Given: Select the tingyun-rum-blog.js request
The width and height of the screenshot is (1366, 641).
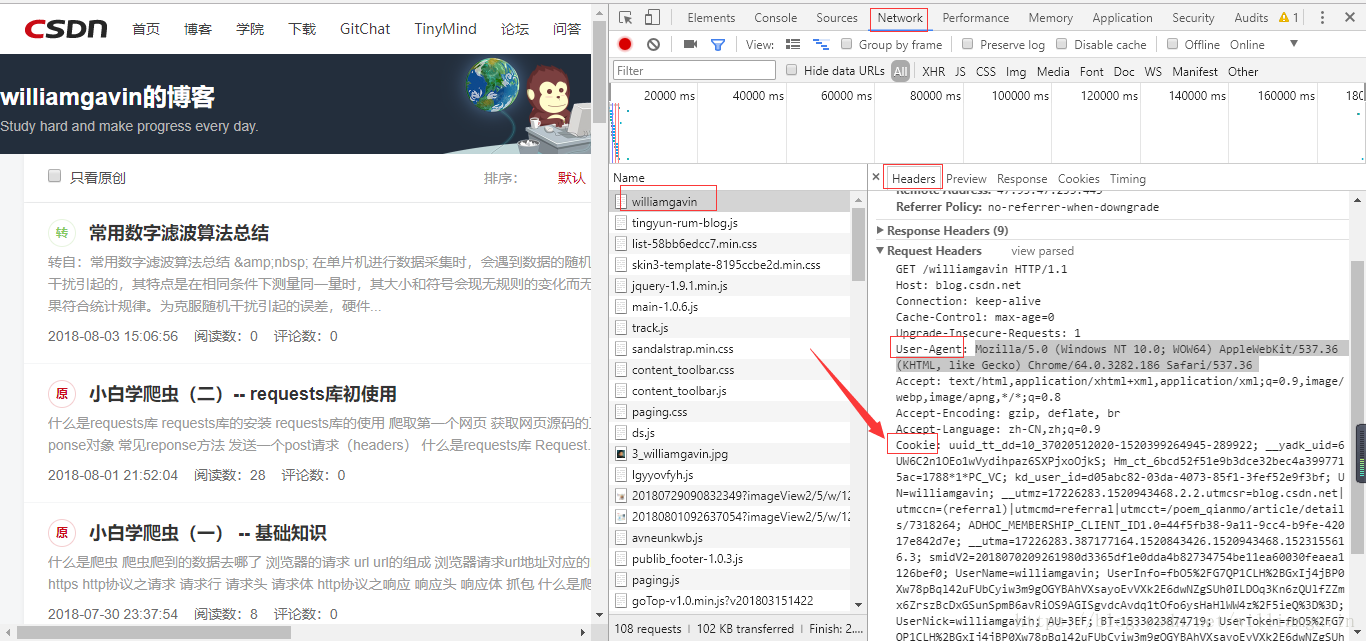Looking at the screenshot, I should click(x=731, y=222).
